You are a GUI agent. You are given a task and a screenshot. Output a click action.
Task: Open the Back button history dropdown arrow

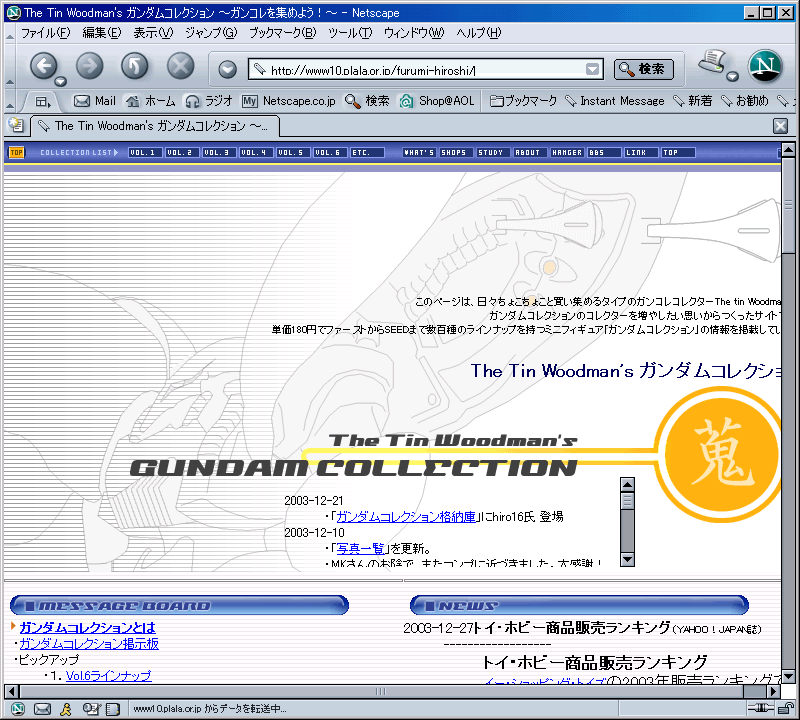[61, 81]
